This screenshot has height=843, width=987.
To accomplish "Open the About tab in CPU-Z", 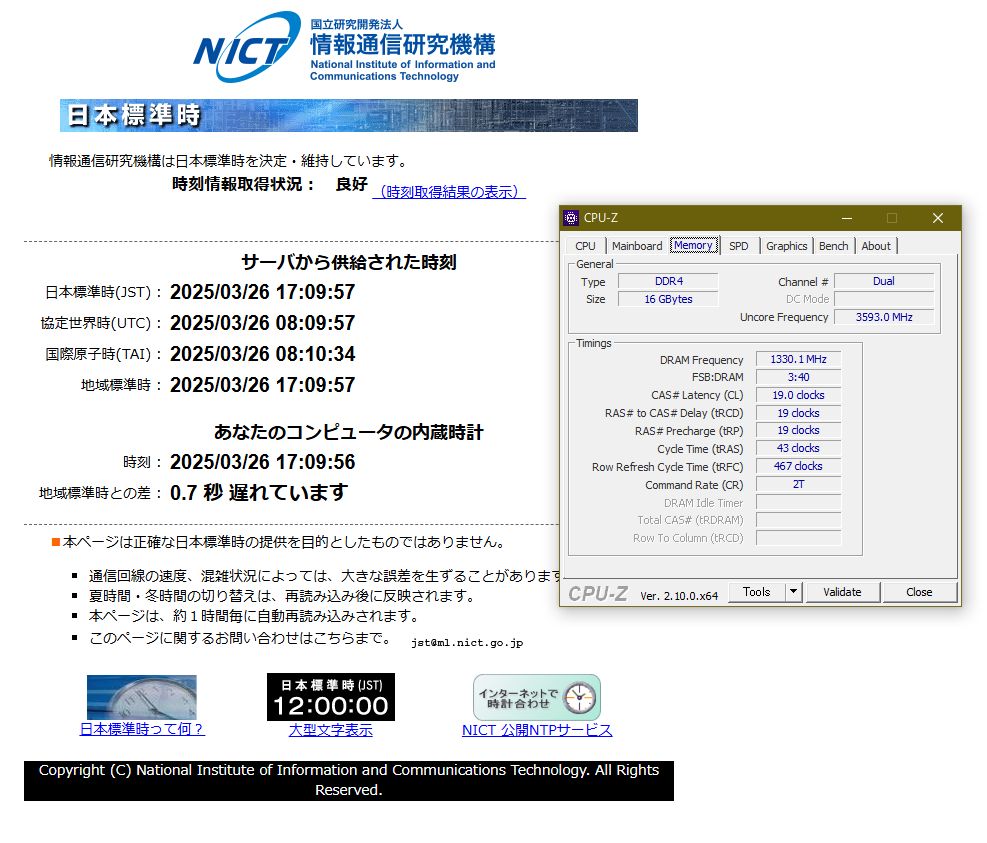I will click(876, 245).
